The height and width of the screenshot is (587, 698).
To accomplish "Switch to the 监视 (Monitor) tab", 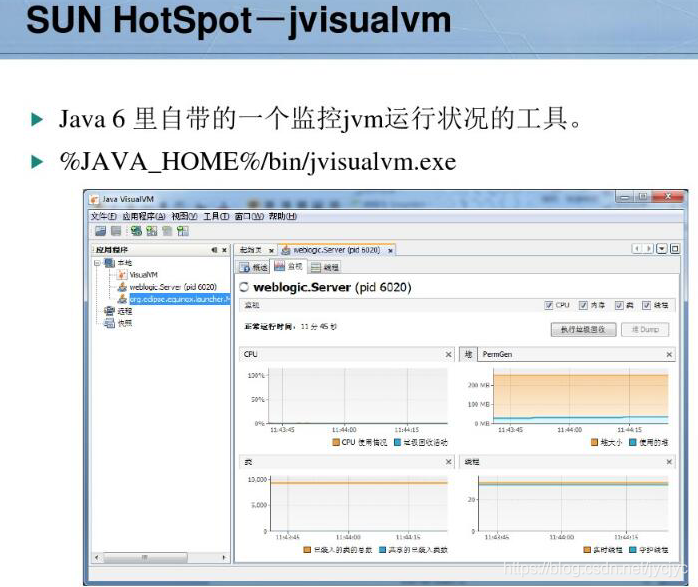I will click(288, 267).
